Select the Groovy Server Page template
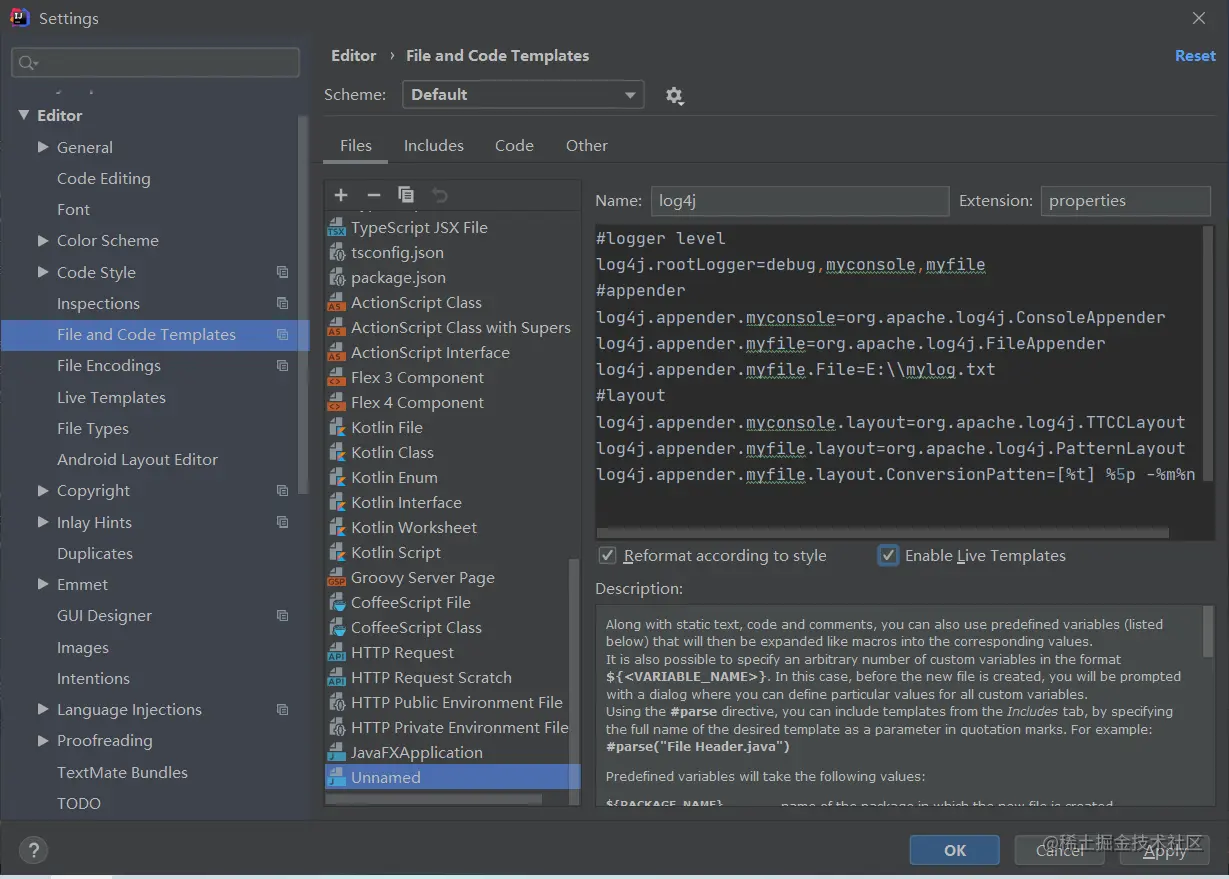Viewport: 1229px width, 879px height. point(422,577)
